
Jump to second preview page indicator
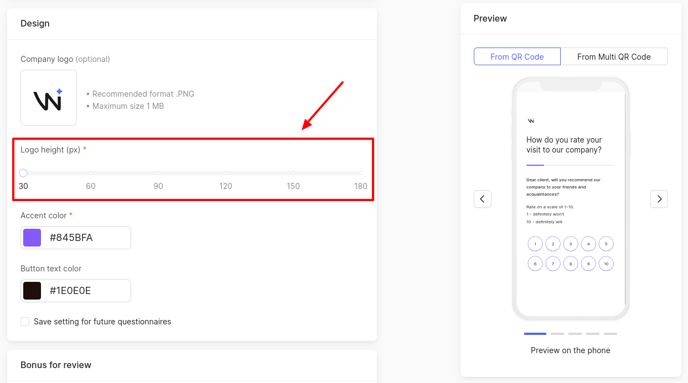click(557, 334)
